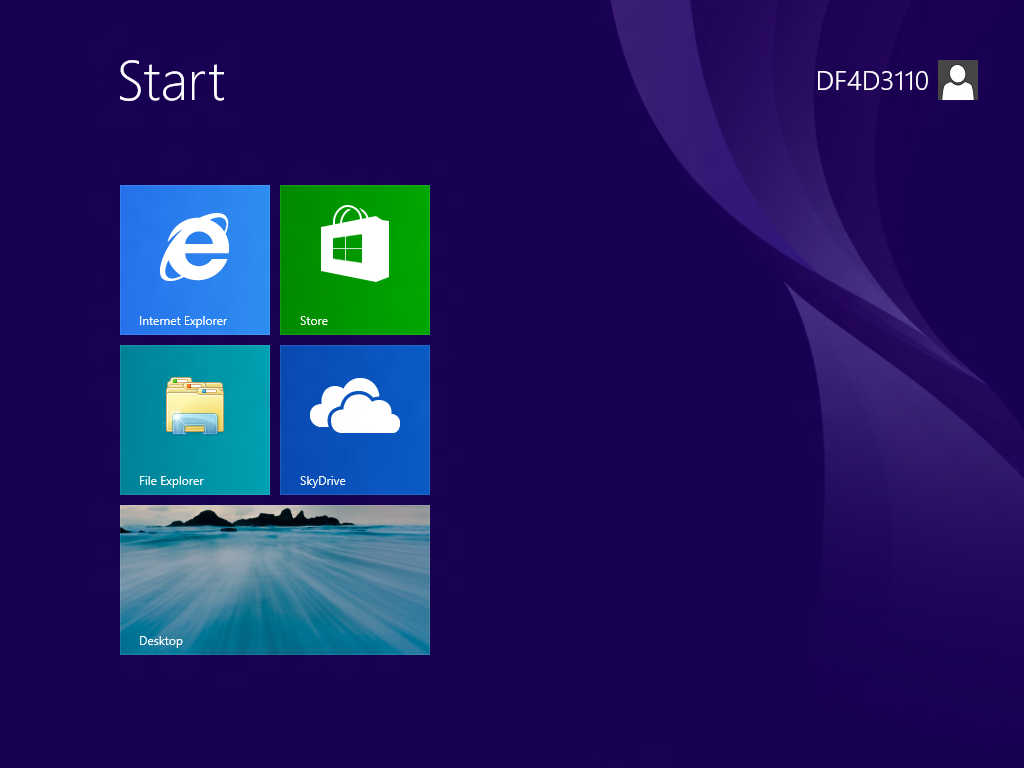The height and width of the screenshot is (768, 1024).
Task: Click the 'Internet Explorer' tile label
Action: (183, 321)
